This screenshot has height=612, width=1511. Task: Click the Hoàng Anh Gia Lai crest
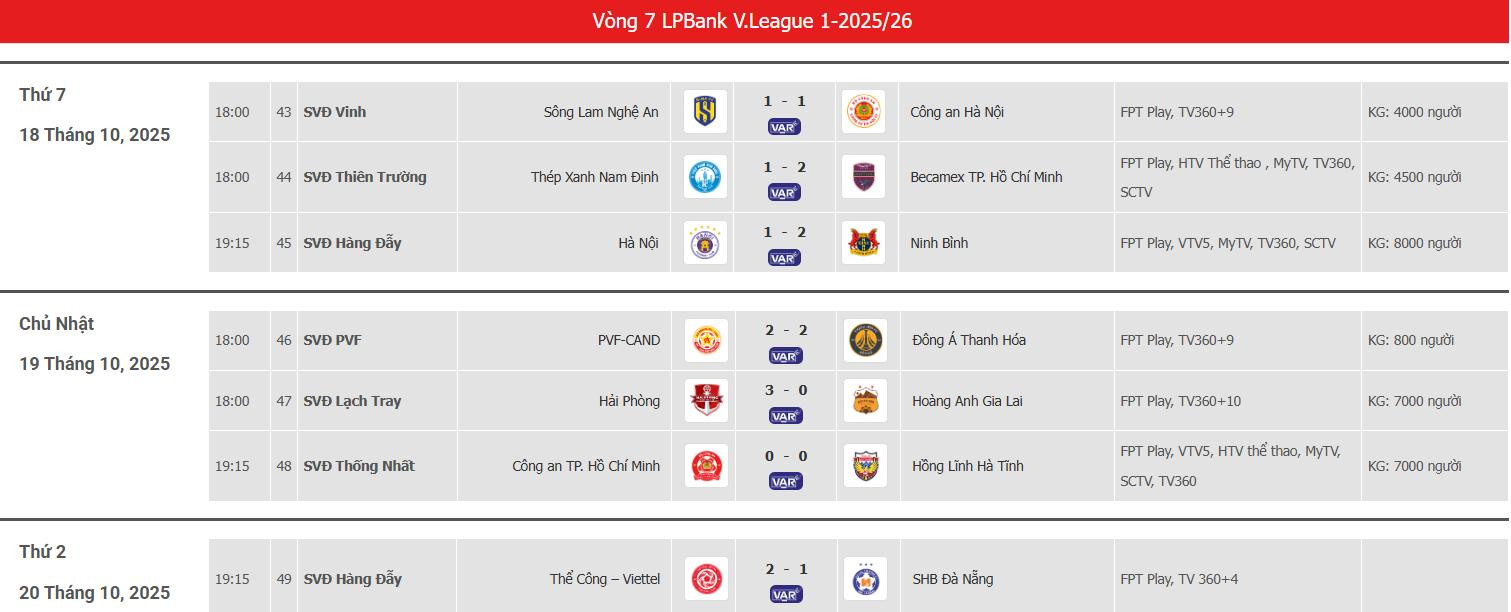tap(865, 400)
